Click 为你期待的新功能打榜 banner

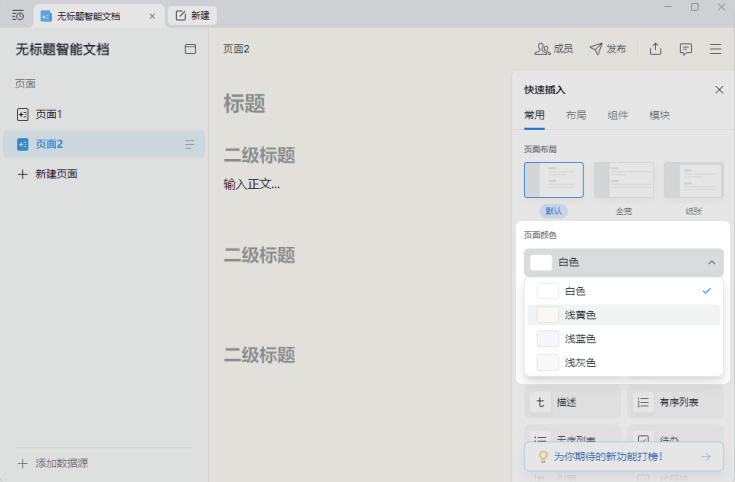(x=623, y=456)
